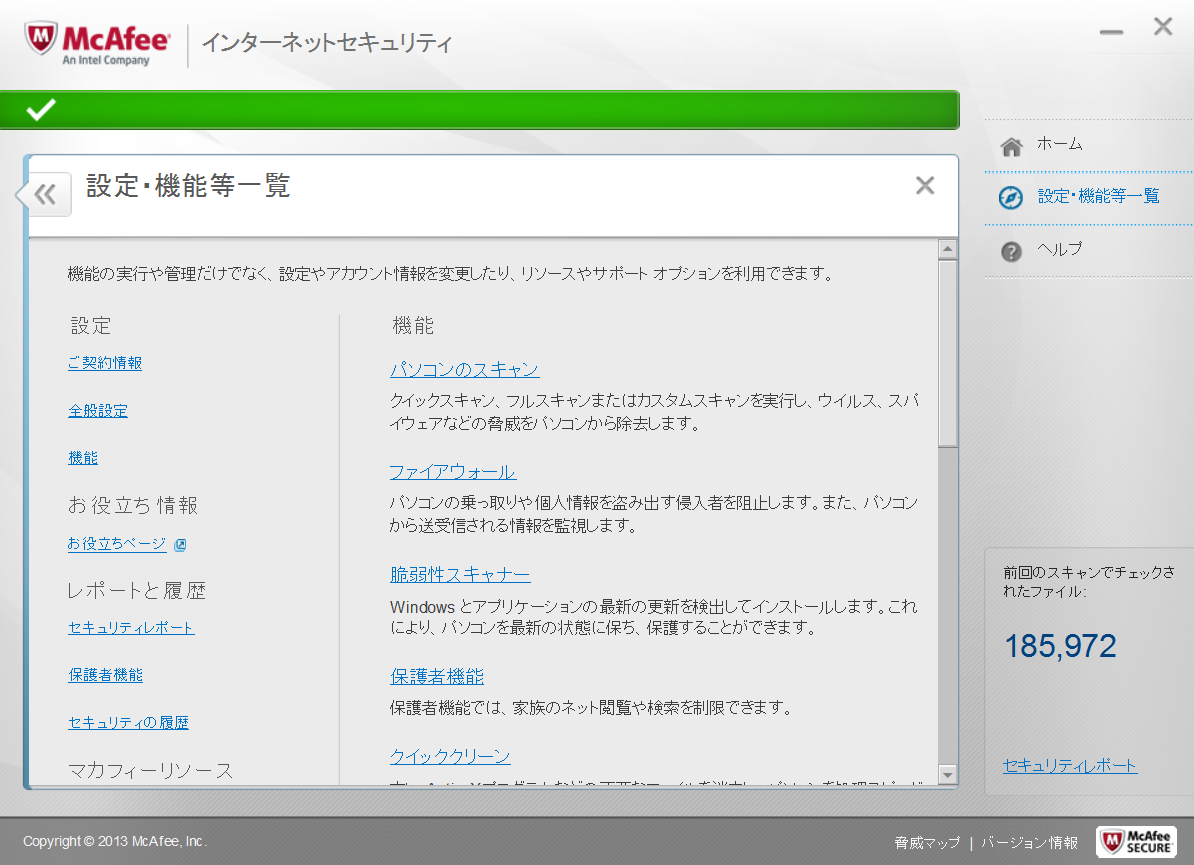This screenshot has width=1194, height=865.
Task: Open the 機能 settings link
Action: [x=83, y=458]
